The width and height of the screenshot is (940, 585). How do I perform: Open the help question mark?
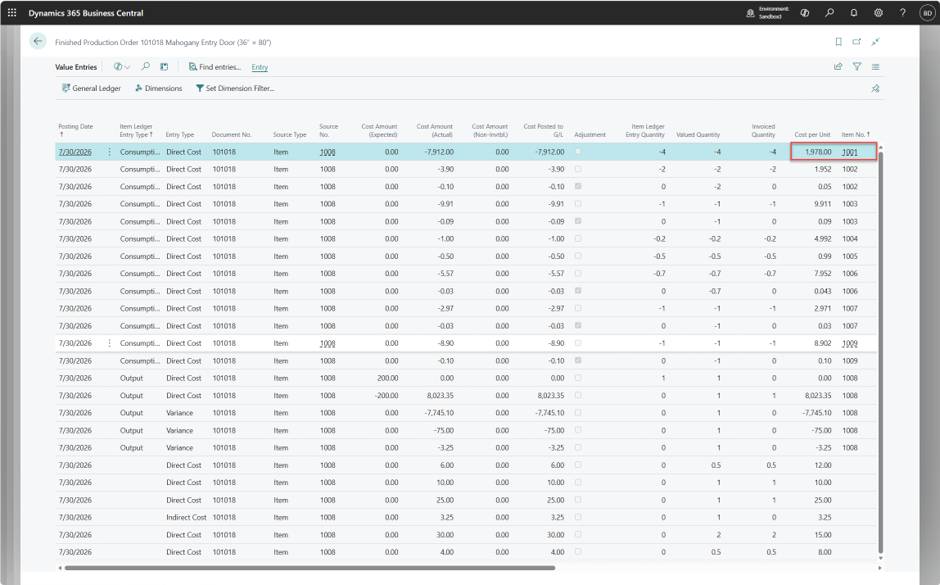[902, 13]
